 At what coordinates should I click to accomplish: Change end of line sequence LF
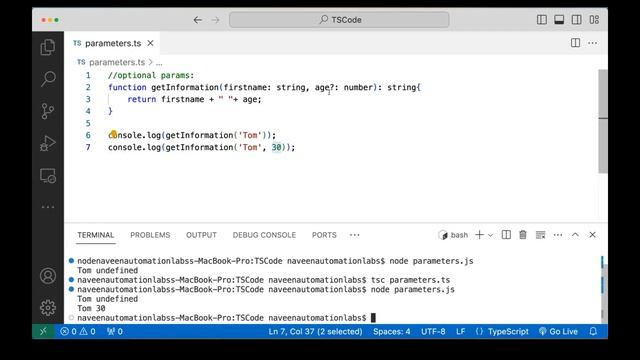click(x=460, y=331)
